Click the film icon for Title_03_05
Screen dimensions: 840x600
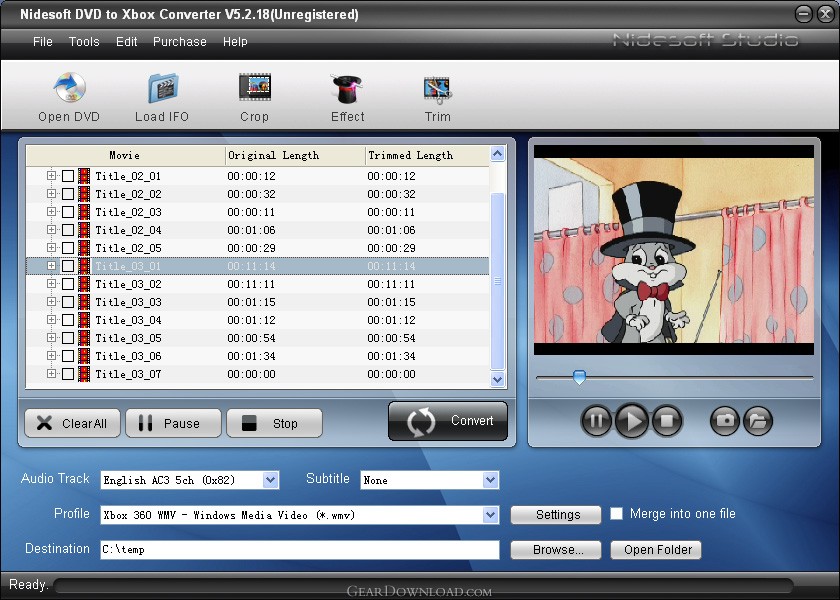pyautogui.click(x=84, y=338)
